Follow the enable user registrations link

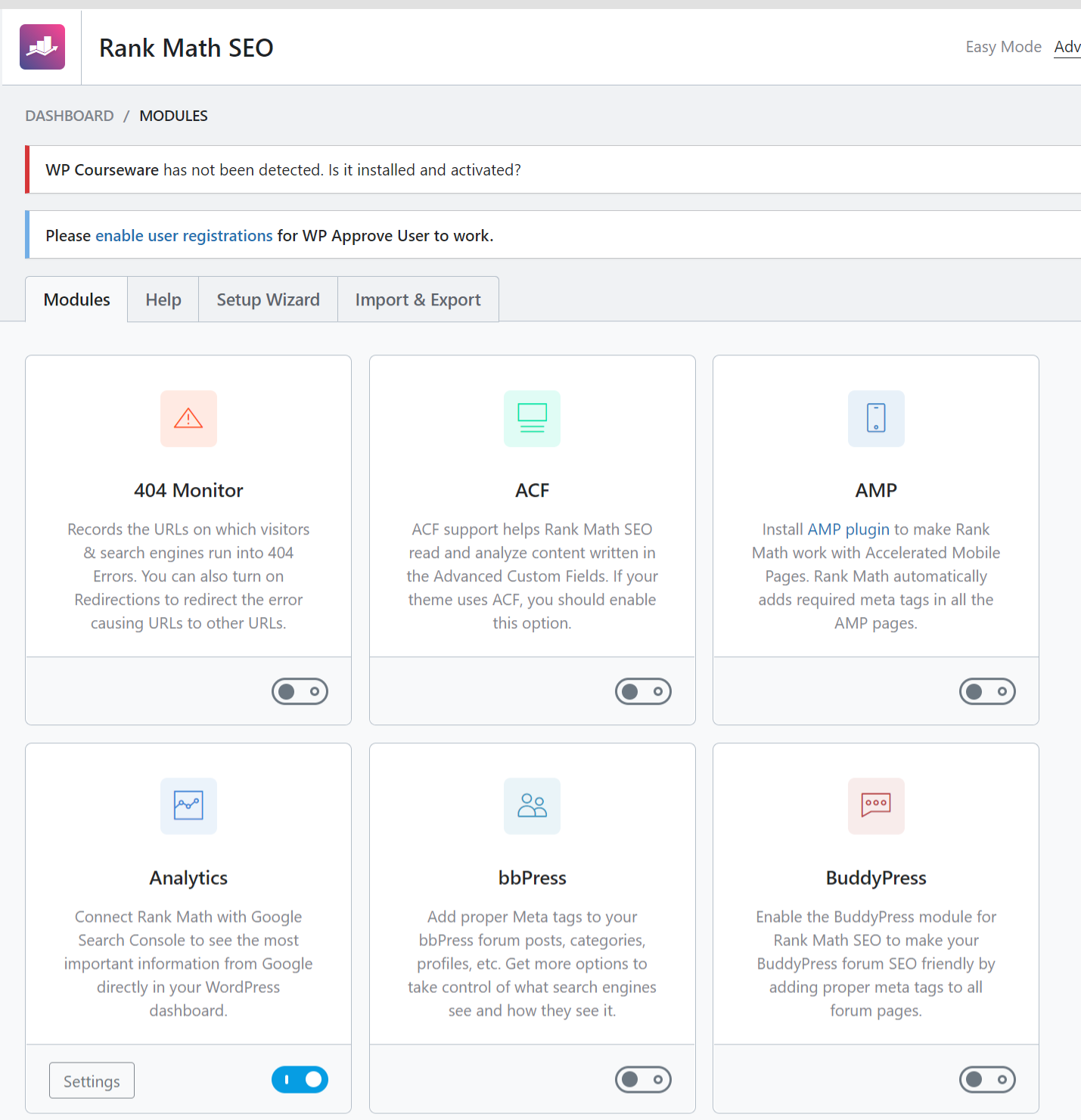[x=184, y=236]
